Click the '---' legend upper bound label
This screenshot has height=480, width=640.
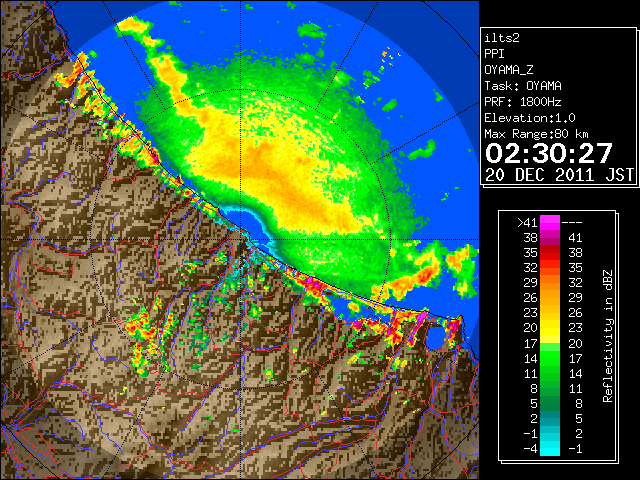point(572,223)
